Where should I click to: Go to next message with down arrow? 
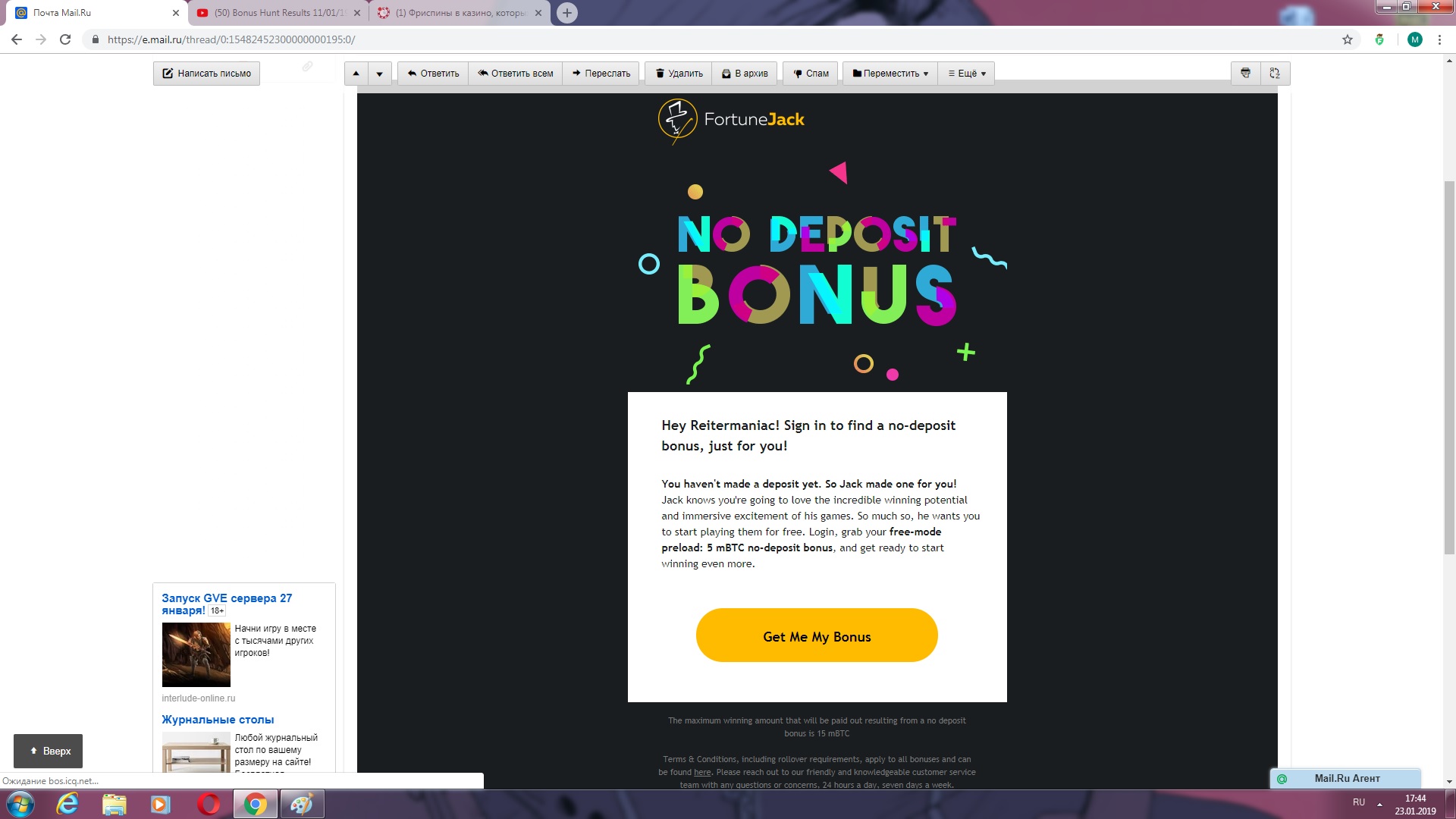379,74
